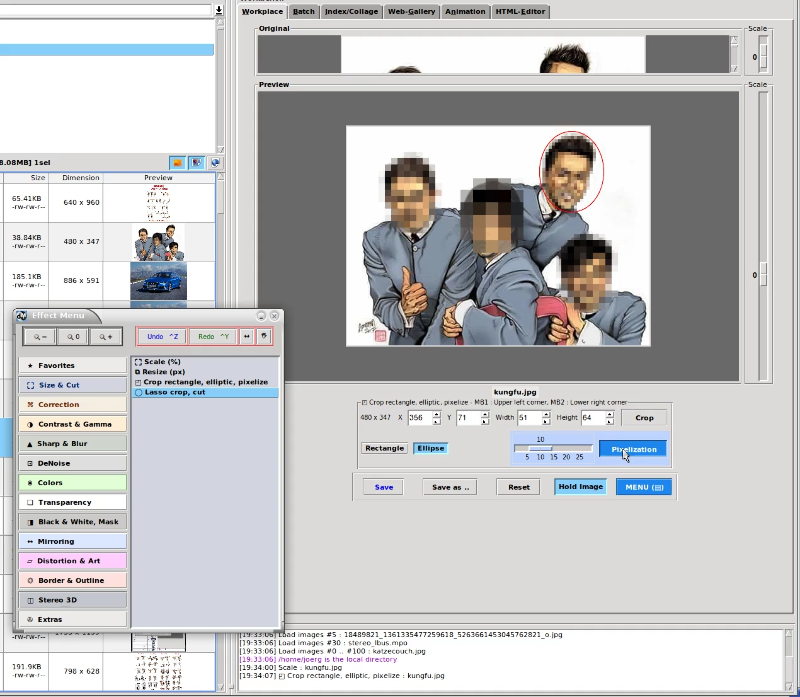This screenshot has width=800, height=697.
Task: Click the Crop button
Action: click(x=644, y=417)
